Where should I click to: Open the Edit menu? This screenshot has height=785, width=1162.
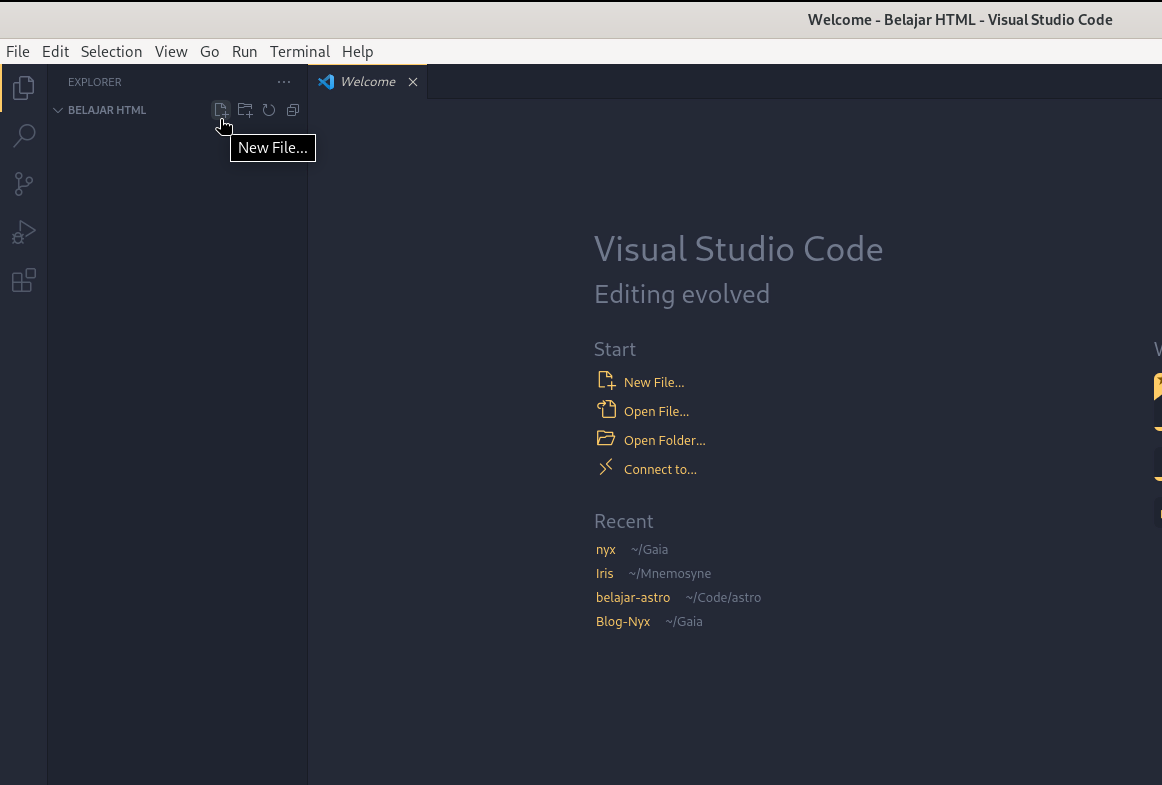56,52
